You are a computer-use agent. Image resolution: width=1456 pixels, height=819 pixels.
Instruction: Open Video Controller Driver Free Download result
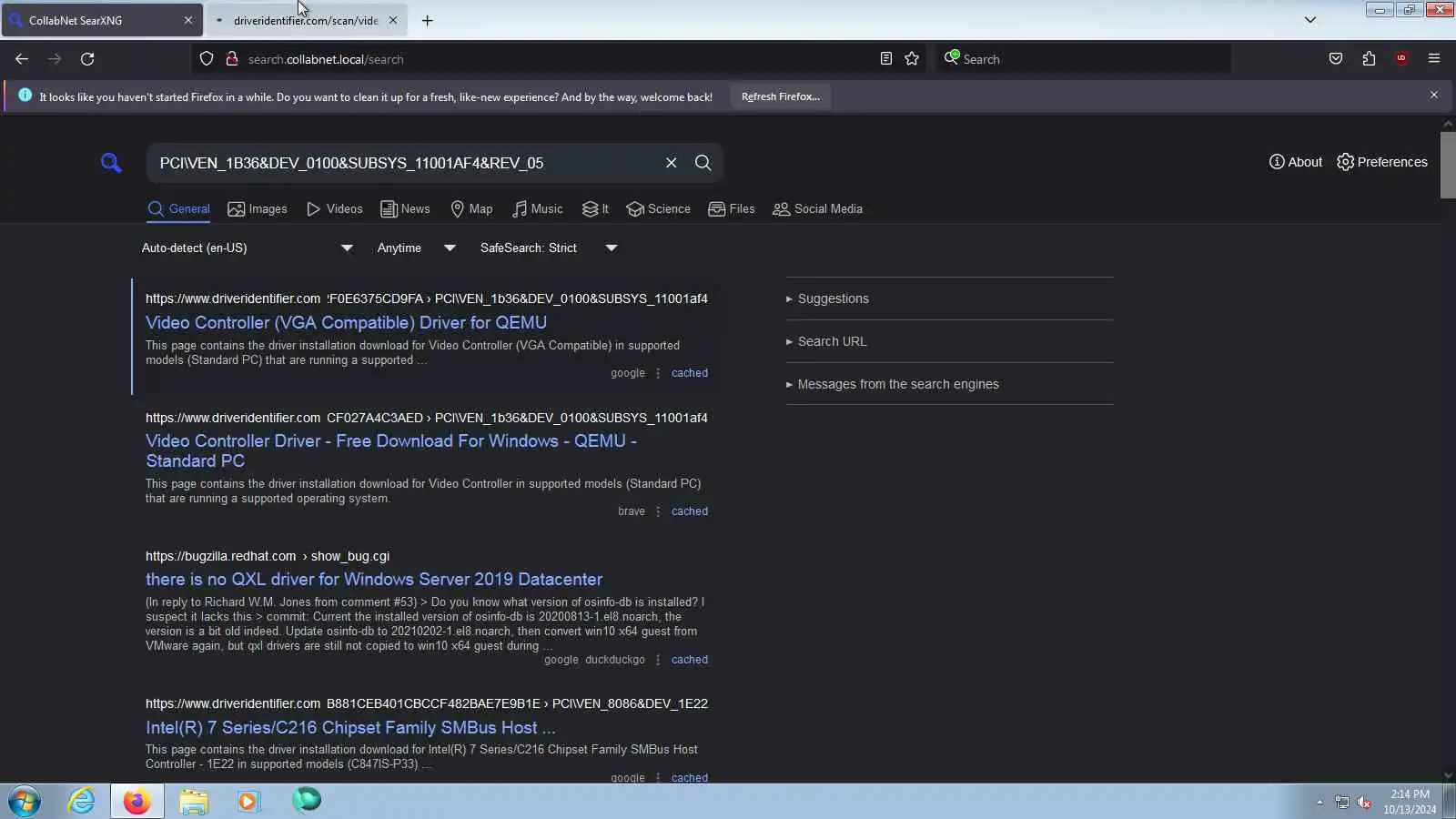[x=391, y=450]
